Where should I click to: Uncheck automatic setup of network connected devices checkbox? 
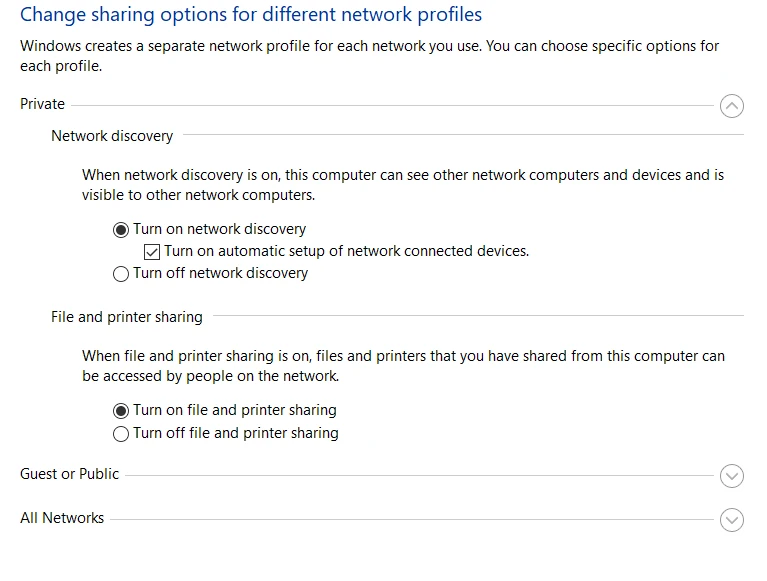(152, 252)
